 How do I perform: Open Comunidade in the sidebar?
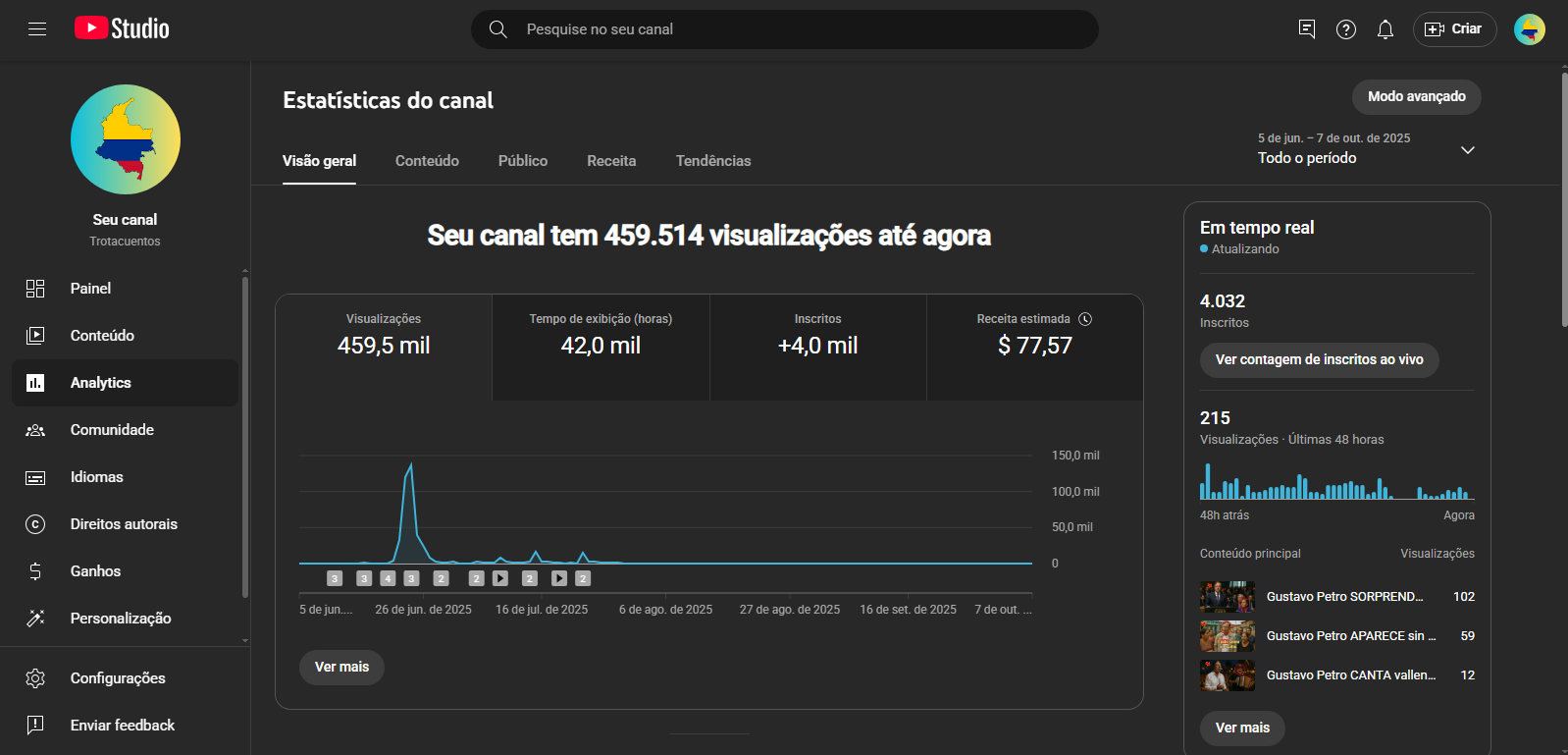tap(125, 430)
